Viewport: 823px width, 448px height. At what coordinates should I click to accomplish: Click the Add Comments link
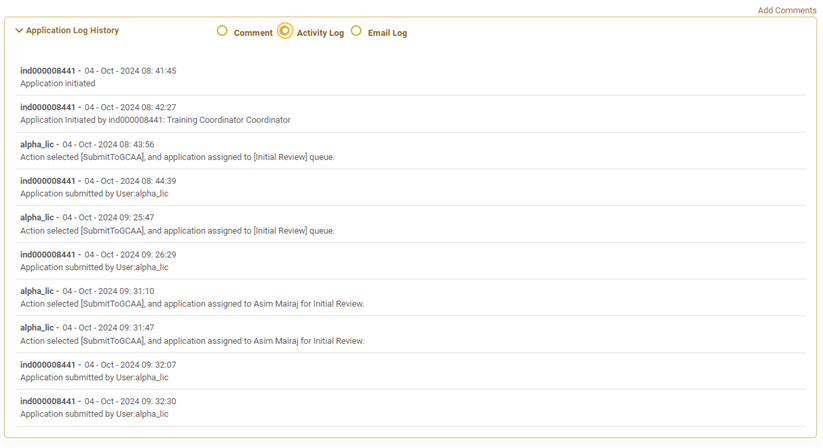point(786,10)
